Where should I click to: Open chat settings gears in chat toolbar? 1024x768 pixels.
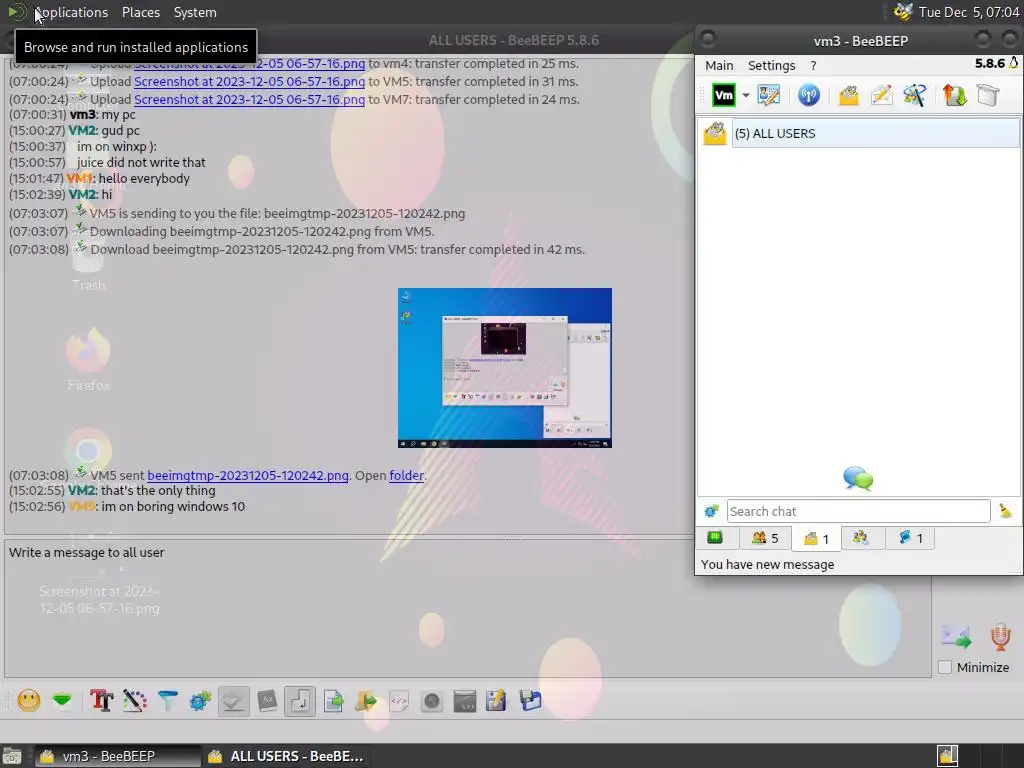(200, 701)
